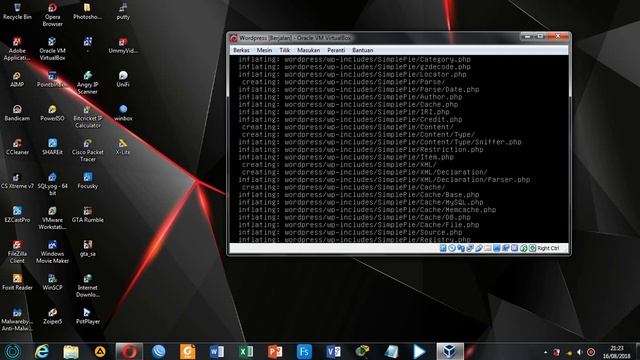Open Internet Explorer from the taskbar

pos(41,351)
